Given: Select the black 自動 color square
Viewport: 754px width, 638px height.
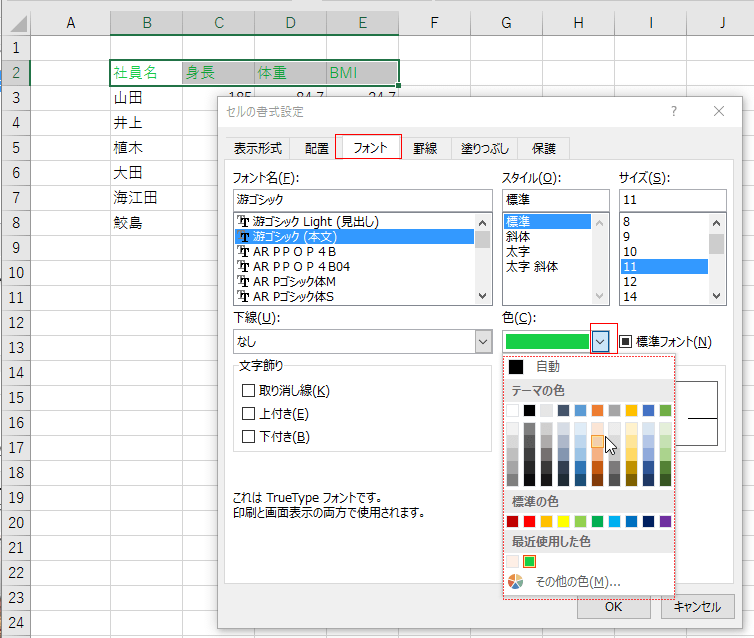Looking at the screenshot, I should [516, 367].
